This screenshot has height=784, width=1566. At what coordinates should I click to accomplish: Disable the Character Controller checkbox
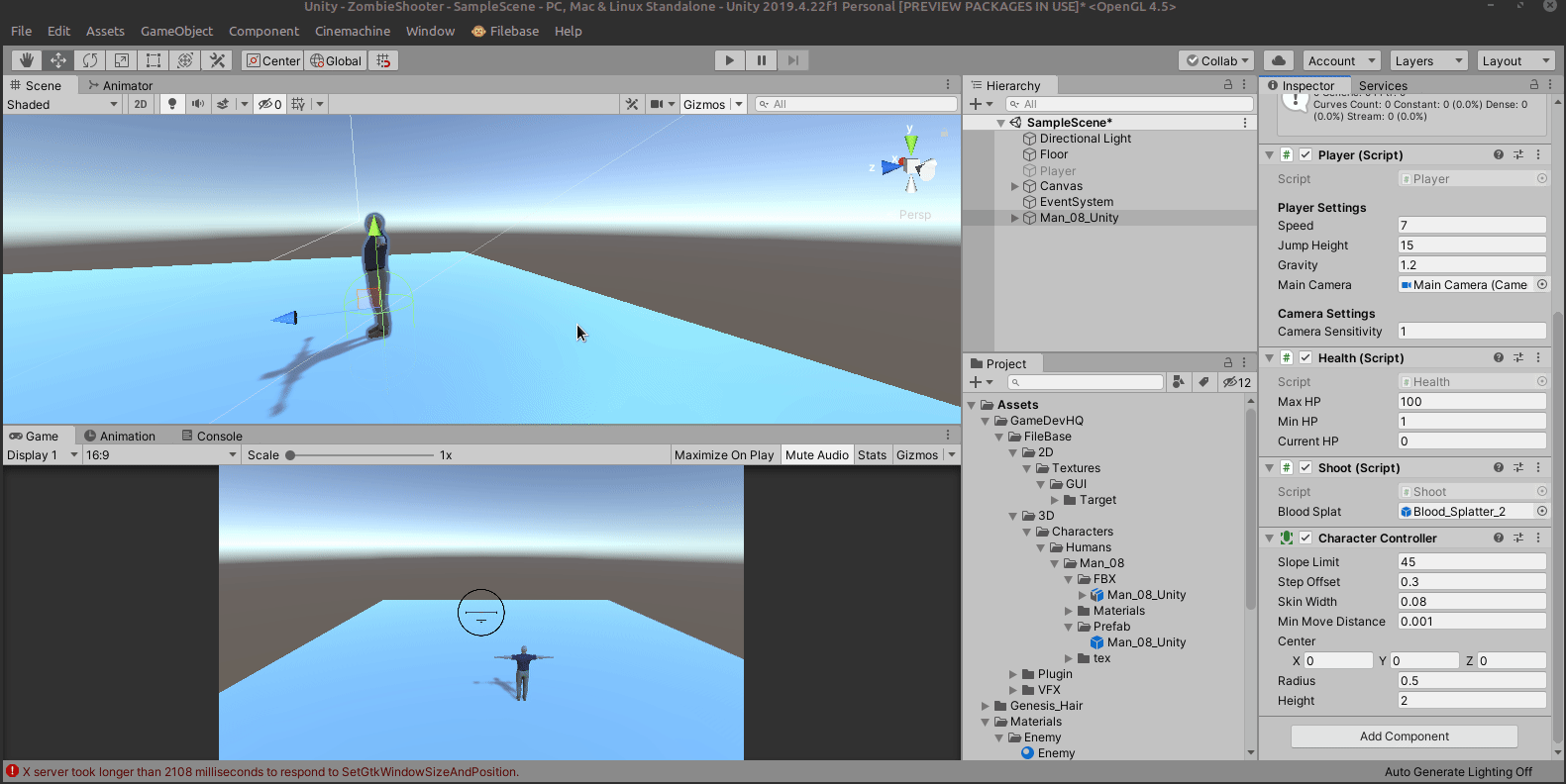[1305, 538]
